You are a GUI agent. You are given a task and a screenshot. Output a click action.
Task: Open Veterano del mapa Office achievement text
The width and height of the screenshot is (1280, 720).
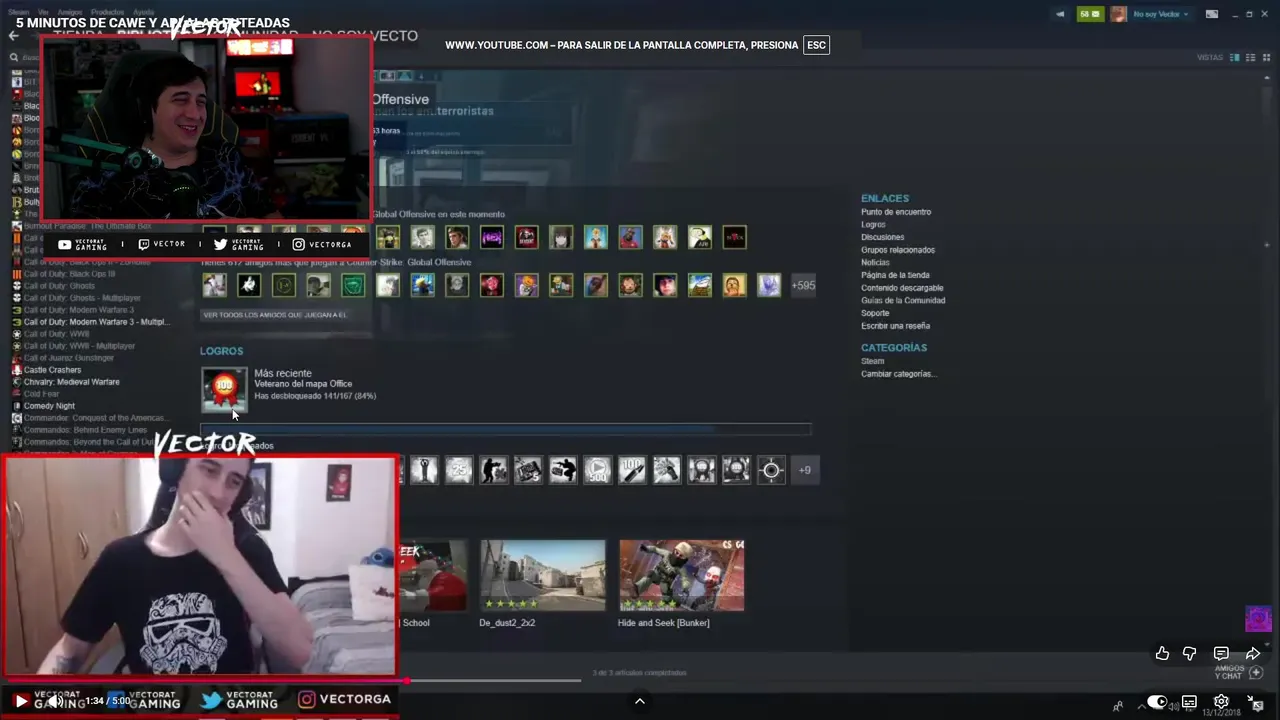coord(303,384)
